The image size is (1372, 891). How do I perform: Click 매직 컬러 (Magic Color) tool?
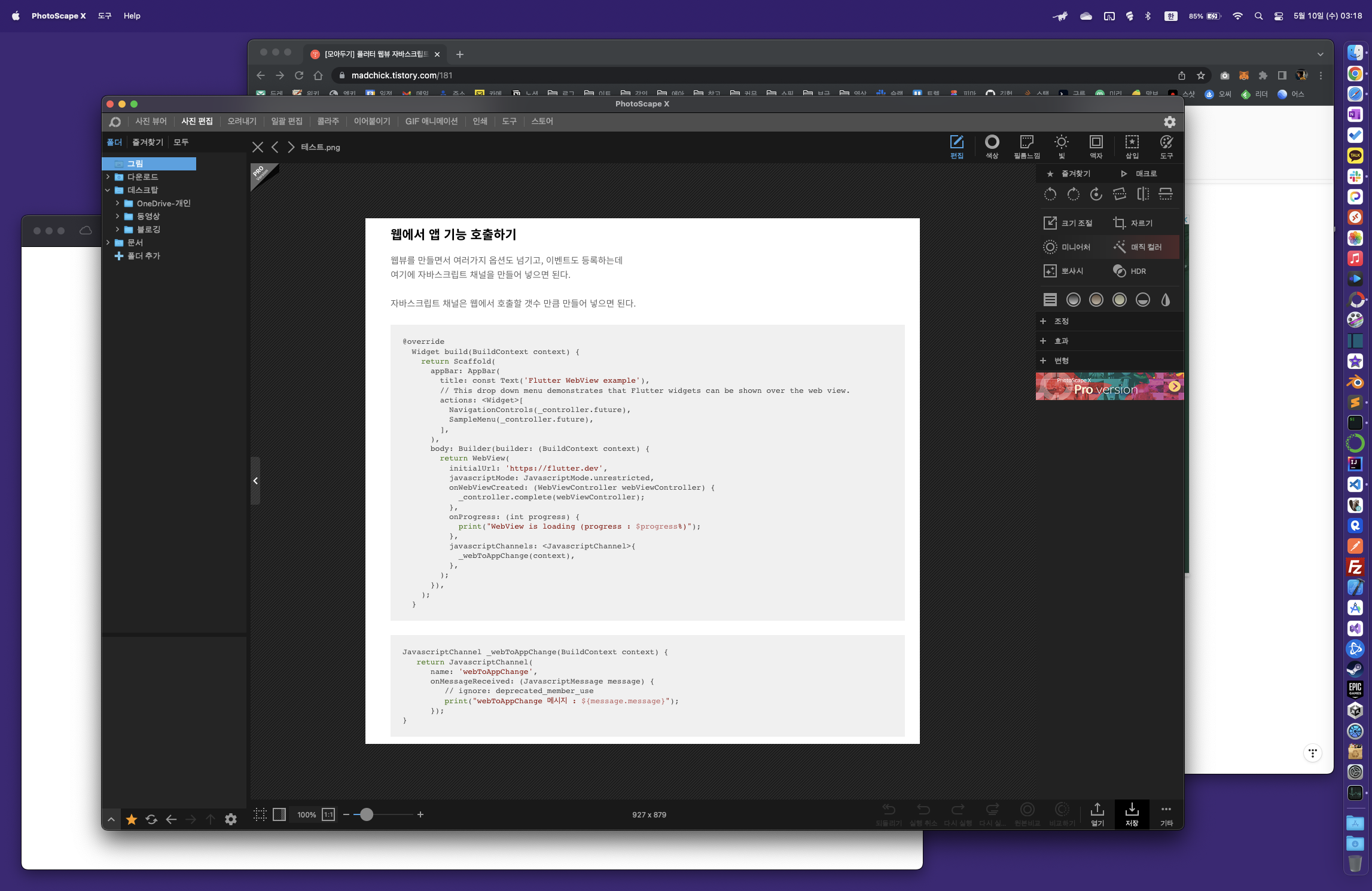[x=1139, y=247]
